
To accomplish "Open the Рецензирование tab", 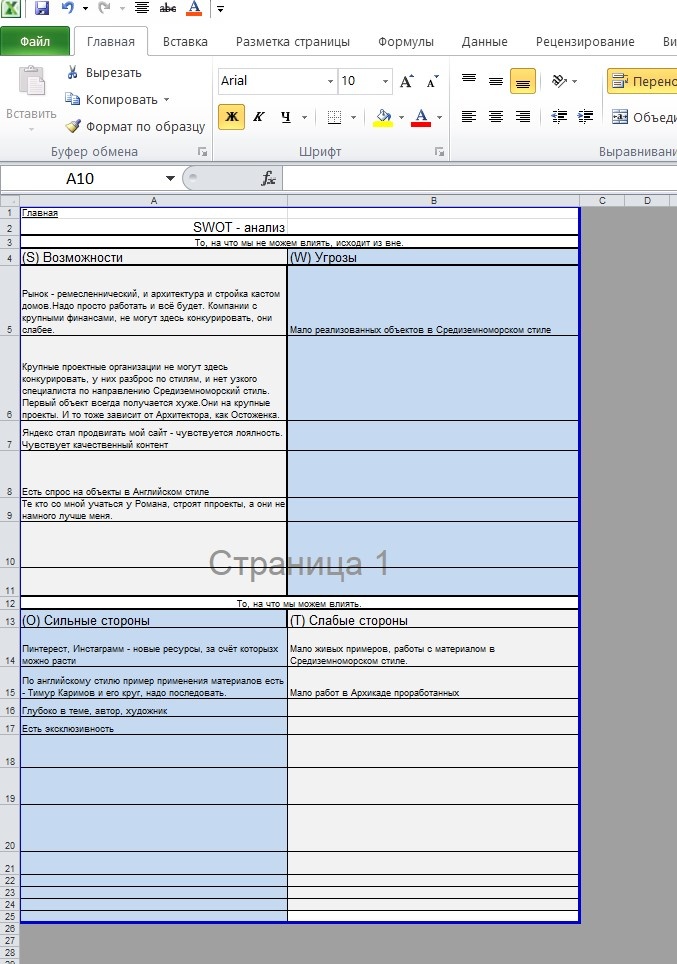I will click(585, 41).
